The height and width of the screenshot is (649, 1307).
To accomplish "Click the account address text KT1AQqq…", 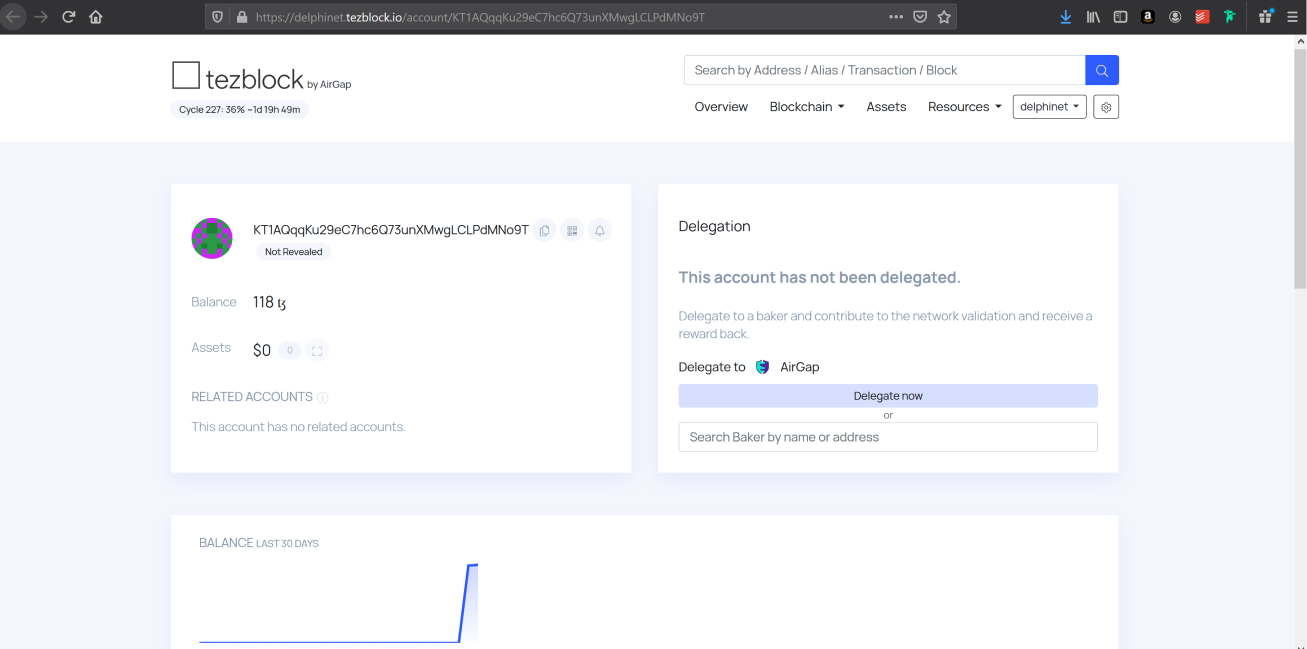I will point(391,230).
